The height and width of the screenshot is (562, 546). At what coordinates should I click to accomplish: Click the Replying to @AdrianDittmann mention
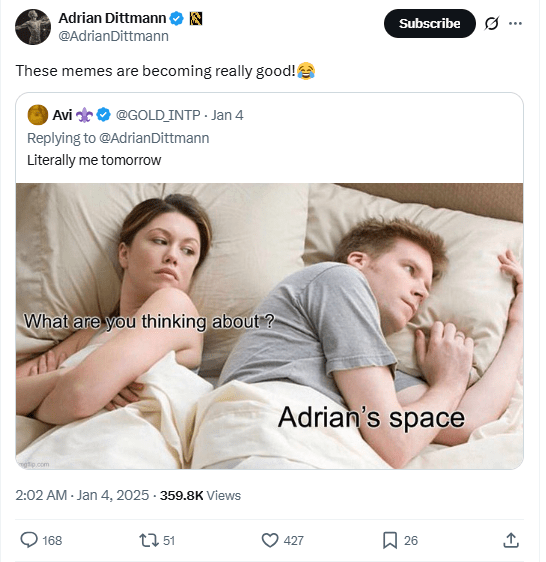click(154, 138)
